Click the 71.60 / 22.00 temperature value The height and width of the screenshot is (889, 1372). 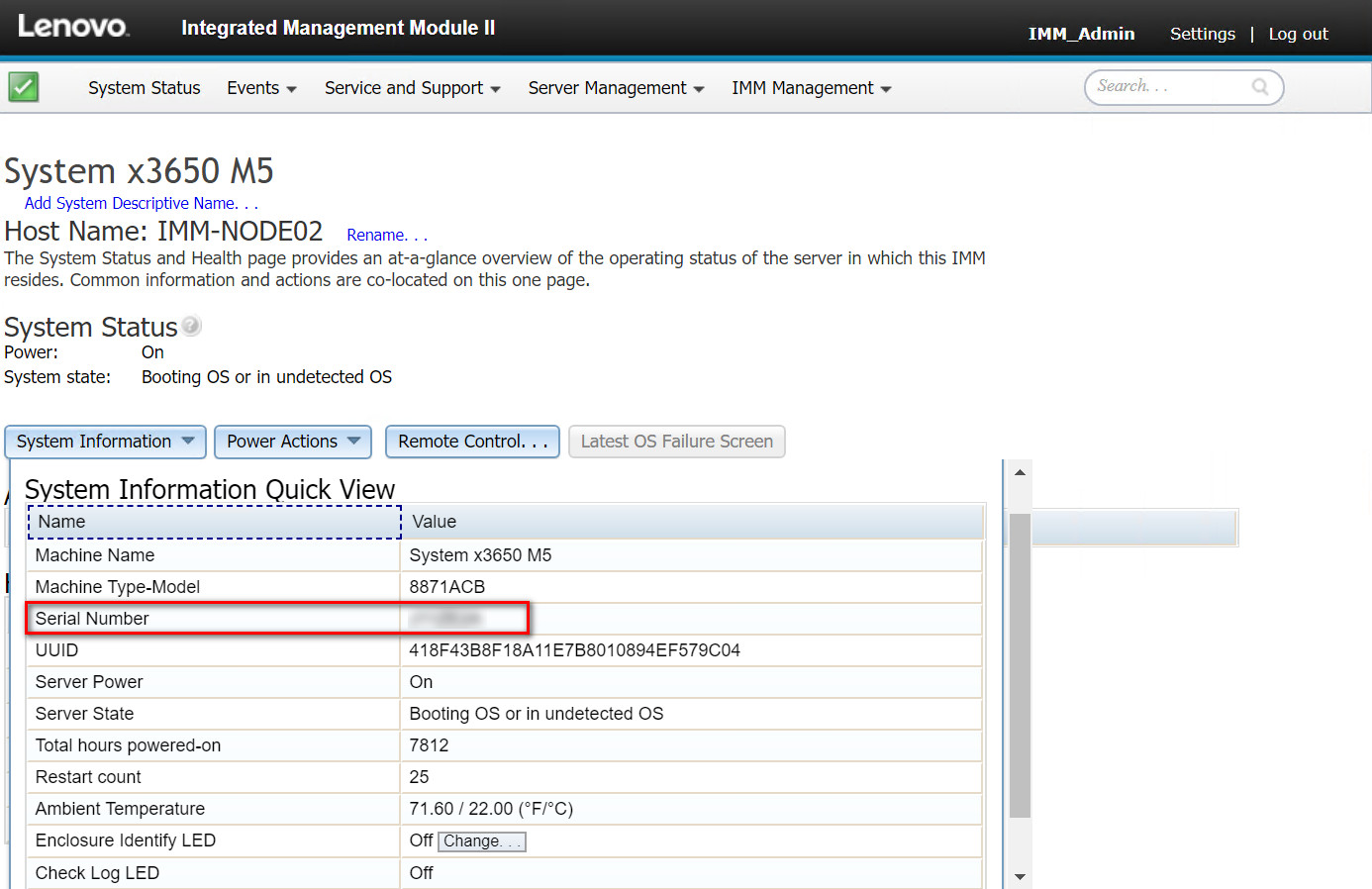click(491, 809)
